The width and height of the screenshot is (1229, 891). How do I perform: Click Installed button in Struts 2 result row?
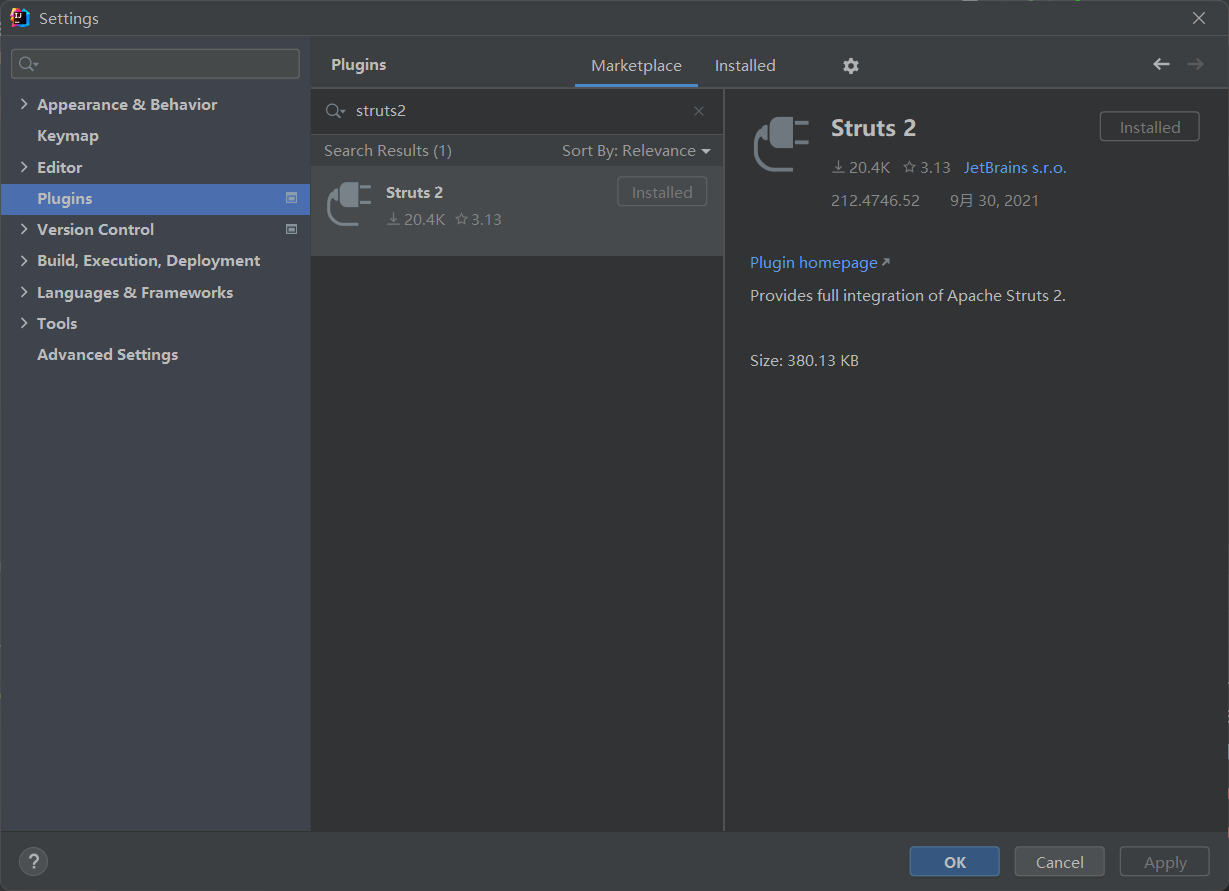(662, 192)
